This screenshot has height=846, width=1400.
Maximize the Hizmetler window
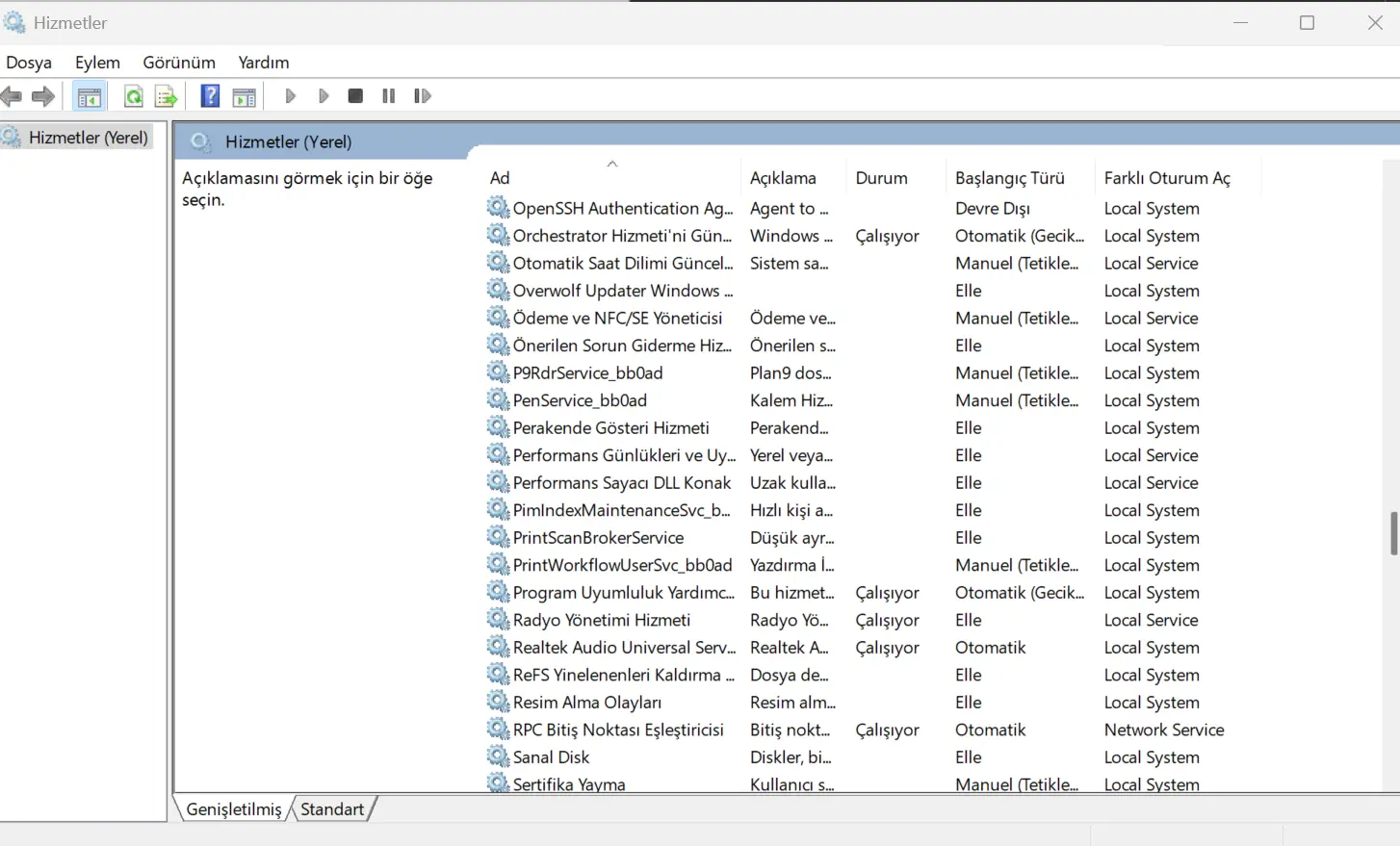(x=1307, y=22)
